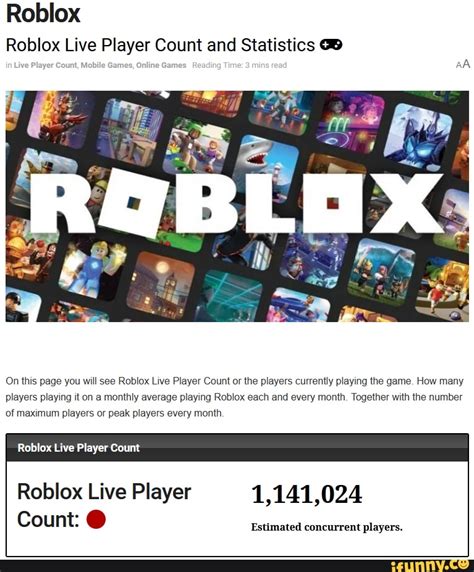474x572 pixels.
Task: Click the ifunny.co watermark logo
Action: [x=430, y=565]
